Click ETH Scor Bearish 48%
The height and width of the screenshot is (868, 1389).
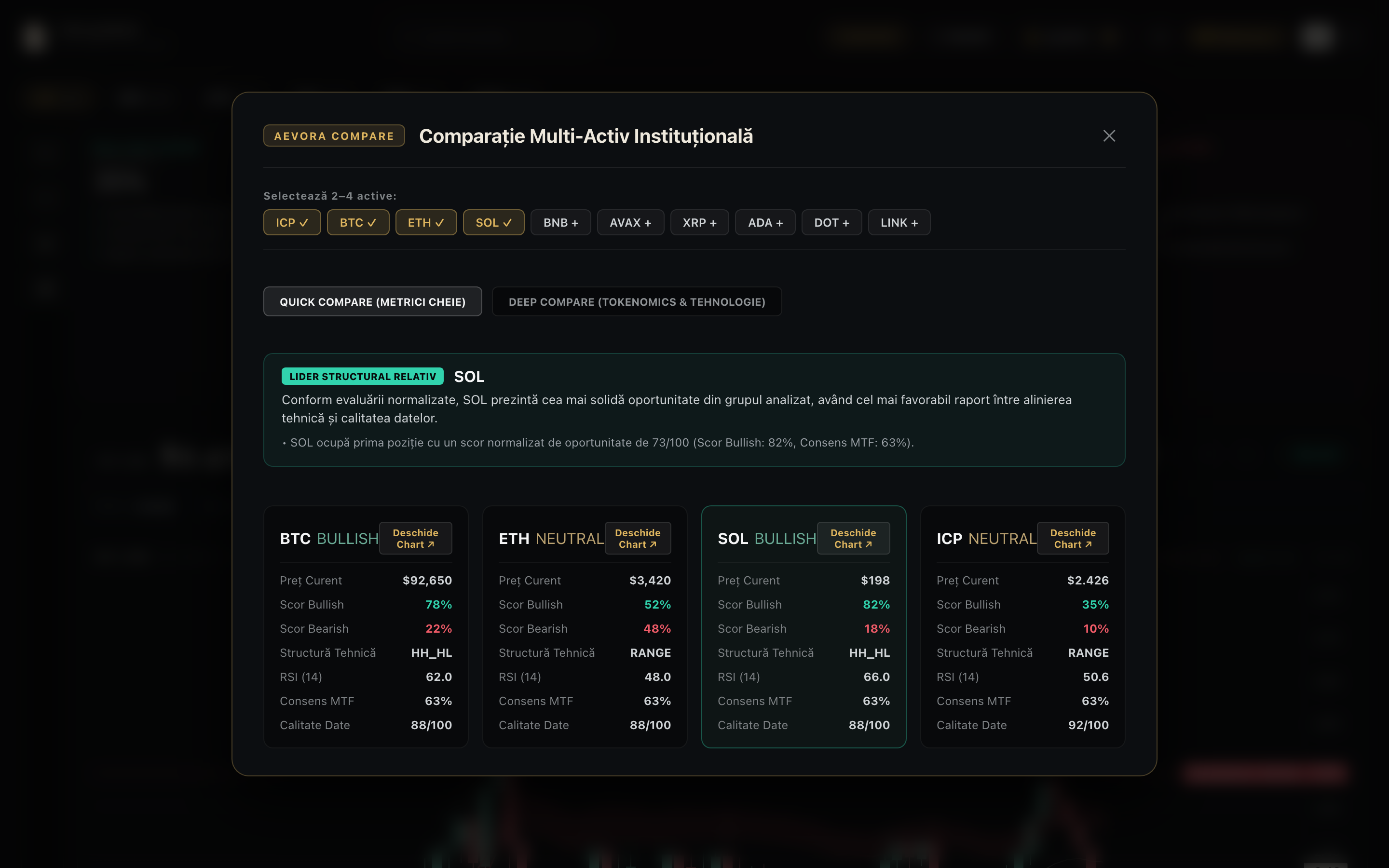coord(657,629)
